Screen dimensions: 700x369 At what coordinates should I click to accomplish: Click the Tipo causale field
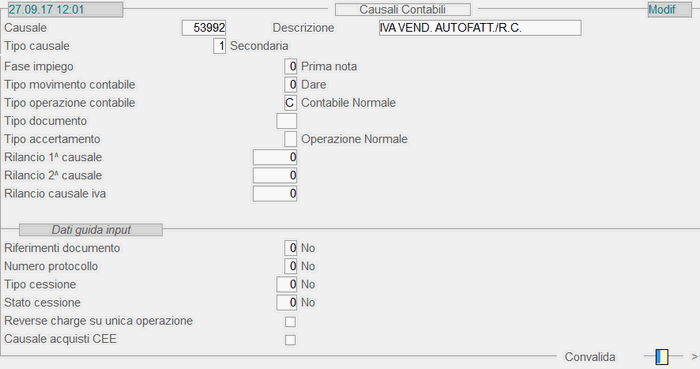(219, 46)
